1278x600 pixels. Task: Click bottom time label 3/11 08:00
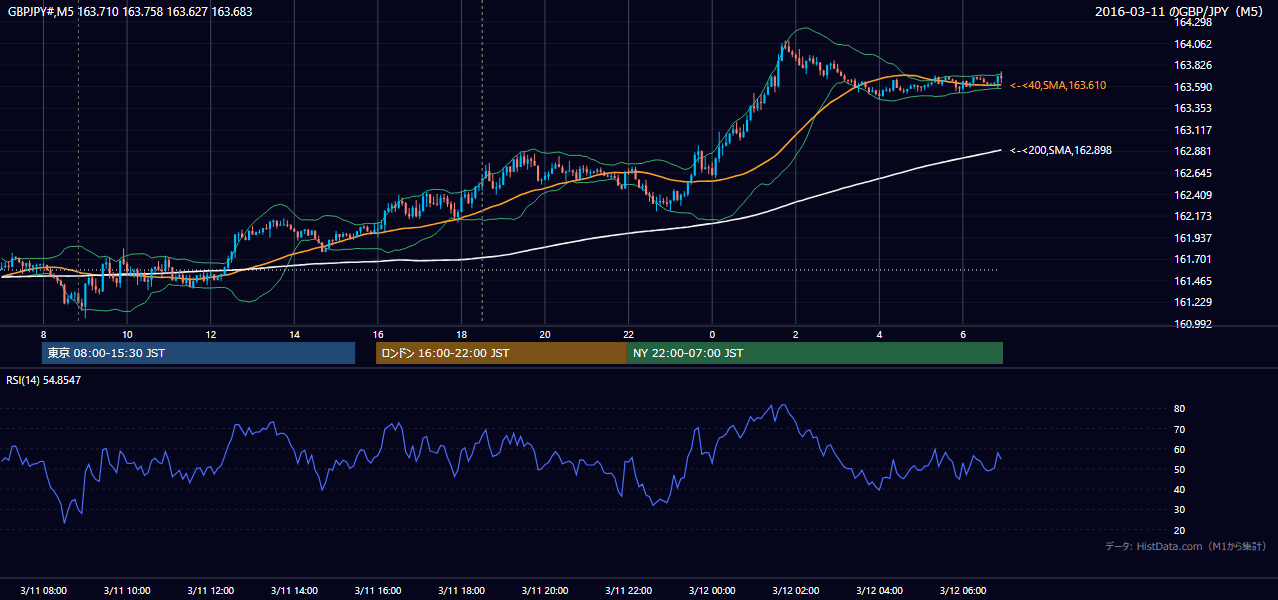[43, 591]
